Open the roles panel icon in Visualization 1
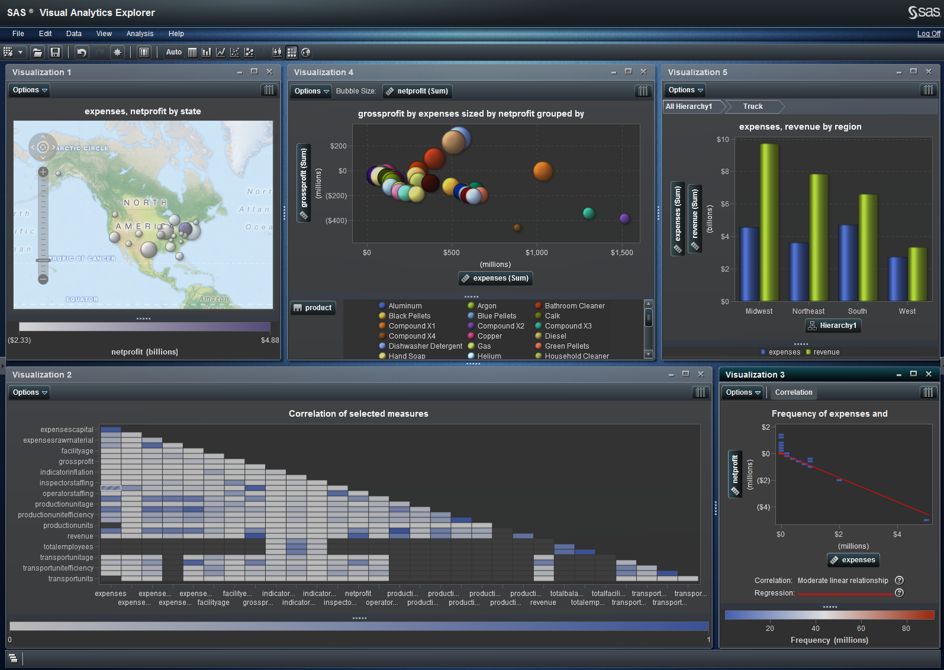Screen dimensions: 944x670 click(x=268, y=90)
